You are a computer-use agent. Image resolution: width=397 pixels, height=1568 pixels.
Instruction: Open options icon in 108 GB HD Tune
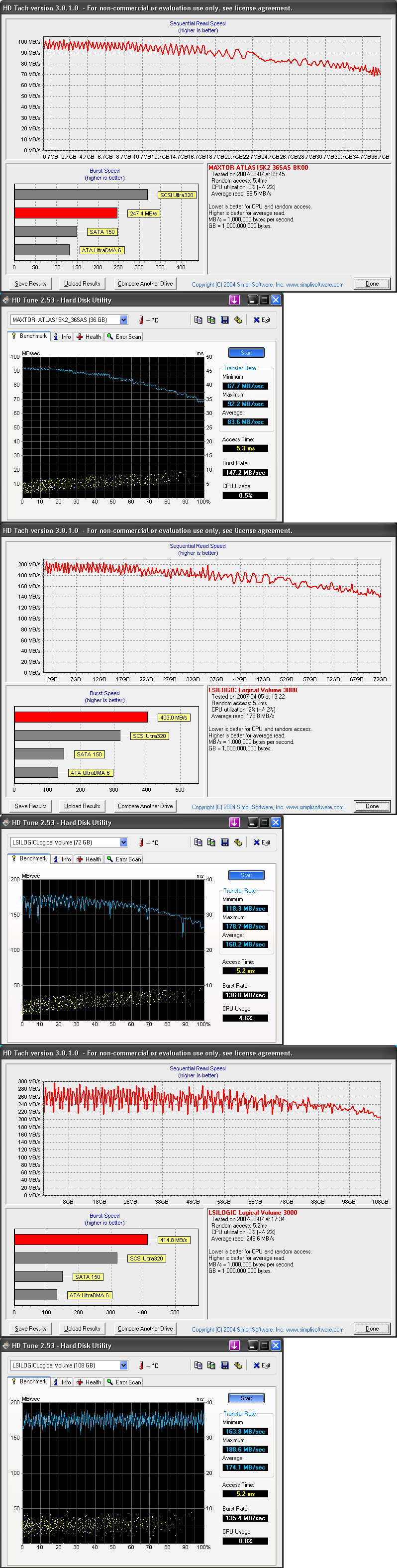(x=238, y=1364)
